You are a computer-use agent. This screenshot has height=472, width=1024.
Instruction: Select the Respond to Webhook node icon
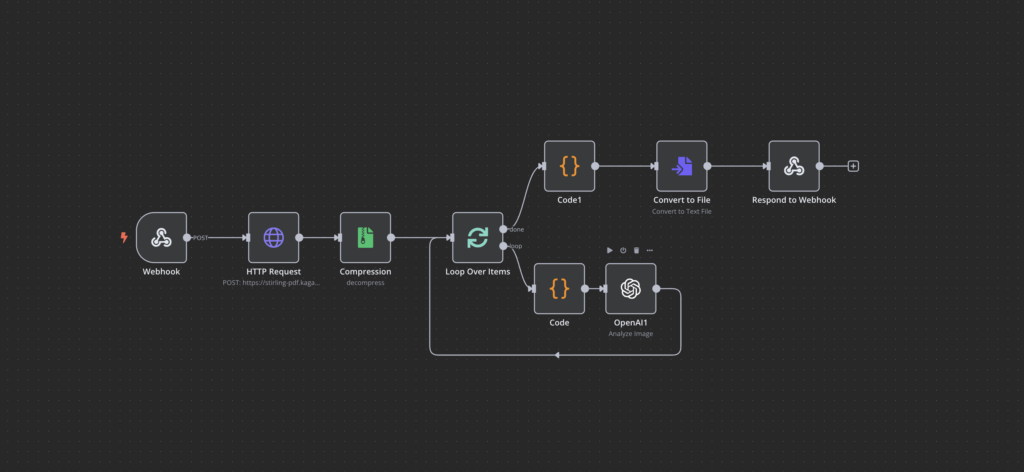coord(794,166)
